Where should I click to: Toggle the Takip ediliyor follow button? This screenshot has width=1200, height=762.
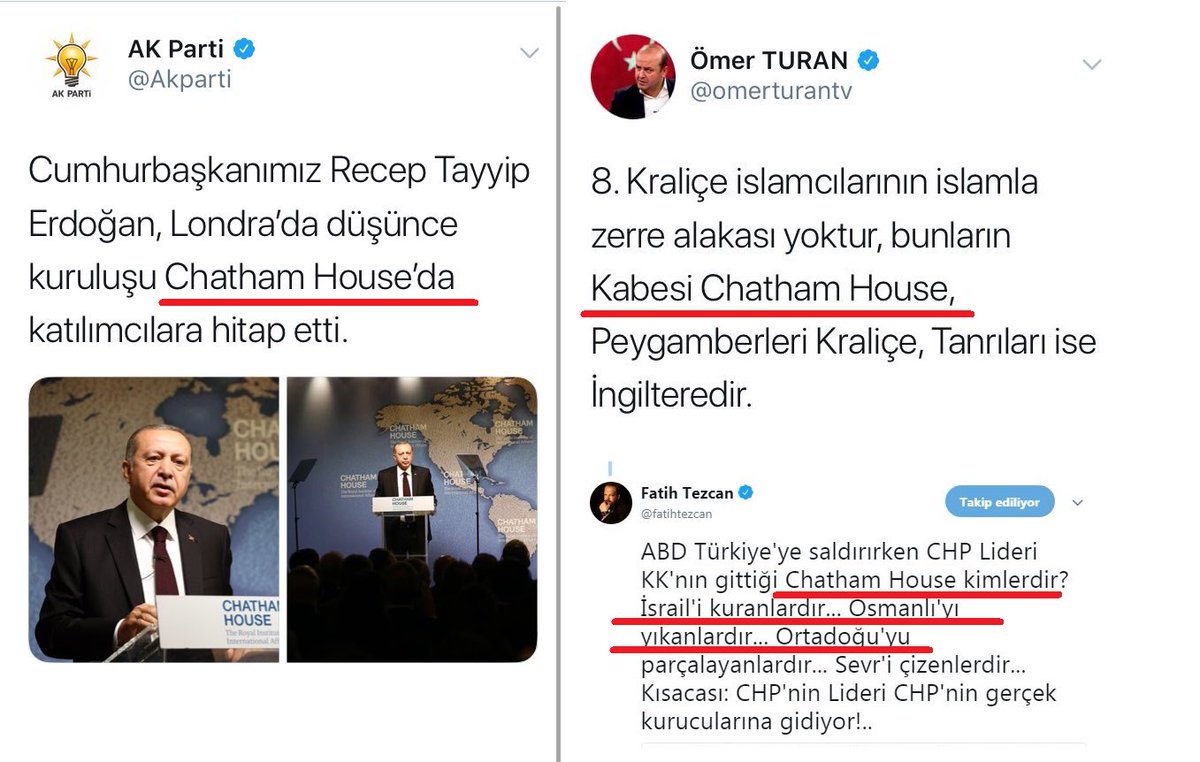pos(1000,502)
